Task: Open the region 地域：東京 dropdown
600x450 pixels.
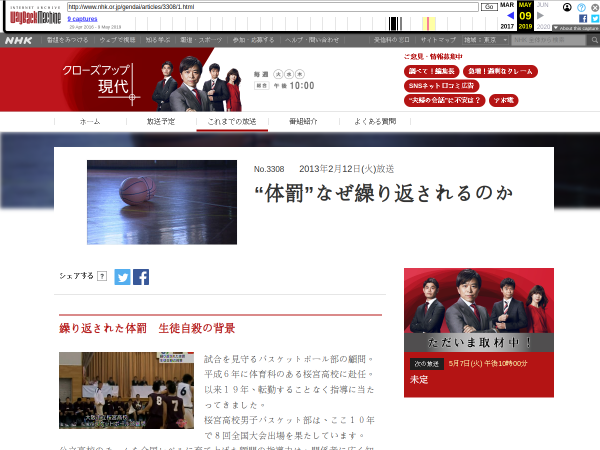Action: (x=485, y=40)
